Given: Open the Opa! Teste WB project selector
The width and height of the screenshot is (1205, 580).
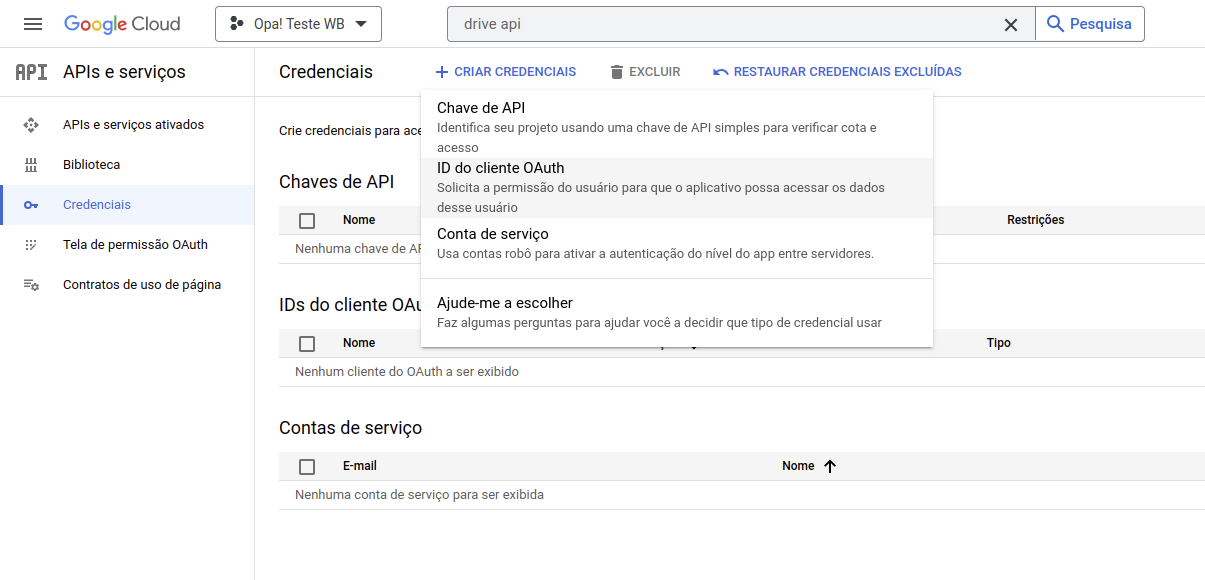Looking at the screenshot, I should click(x=298, y=24).
